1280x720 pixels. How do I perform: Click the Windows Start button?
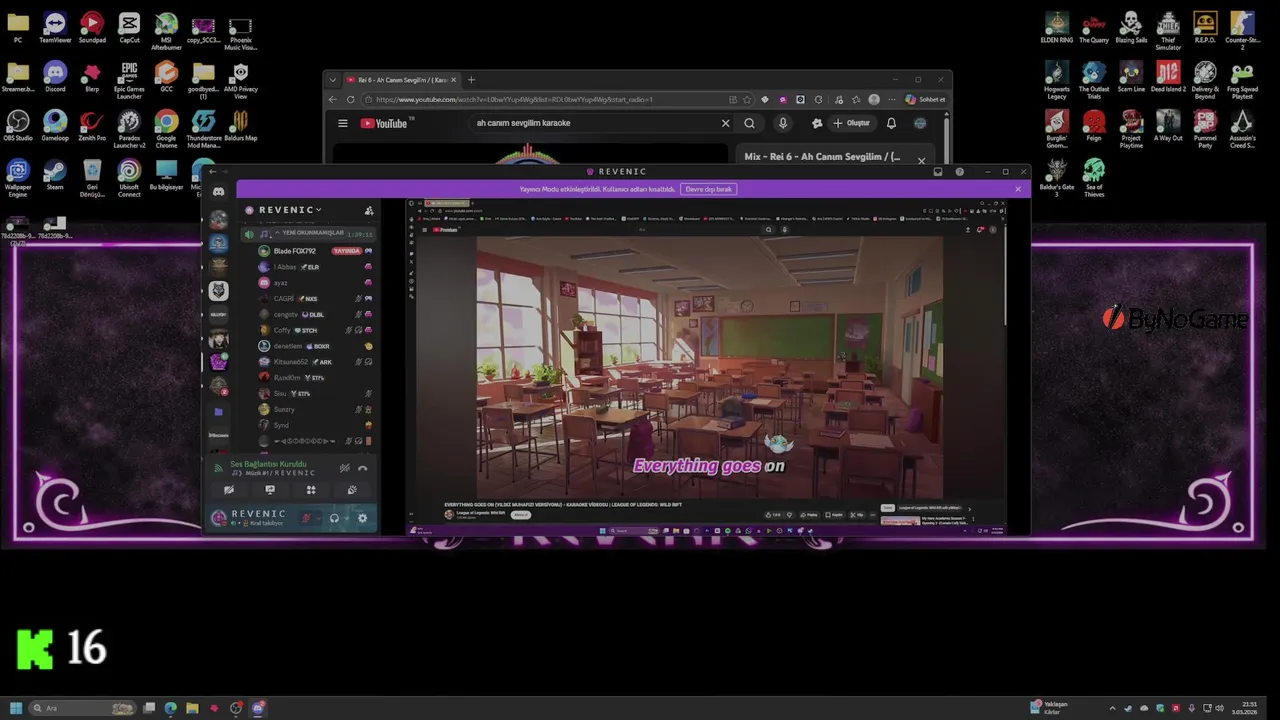(16, 708)
